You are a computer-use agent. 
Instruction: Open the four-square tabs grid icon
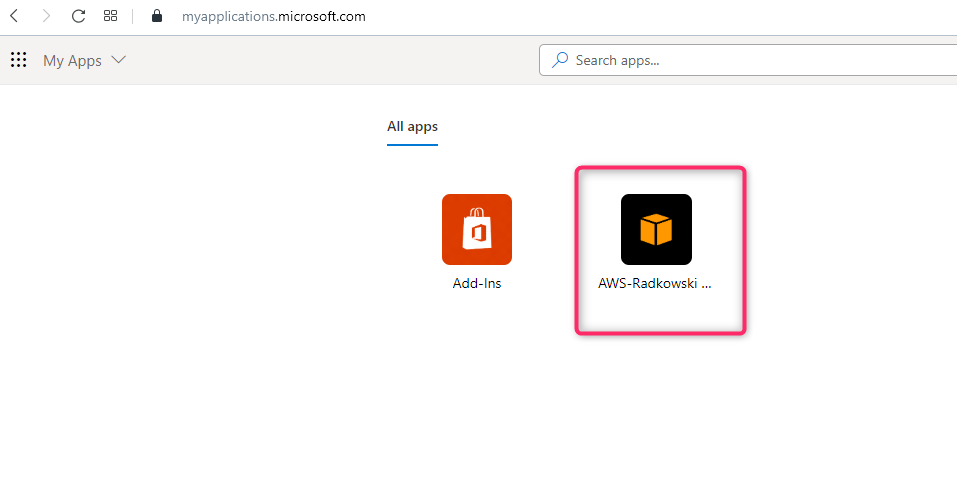[110, 16]
